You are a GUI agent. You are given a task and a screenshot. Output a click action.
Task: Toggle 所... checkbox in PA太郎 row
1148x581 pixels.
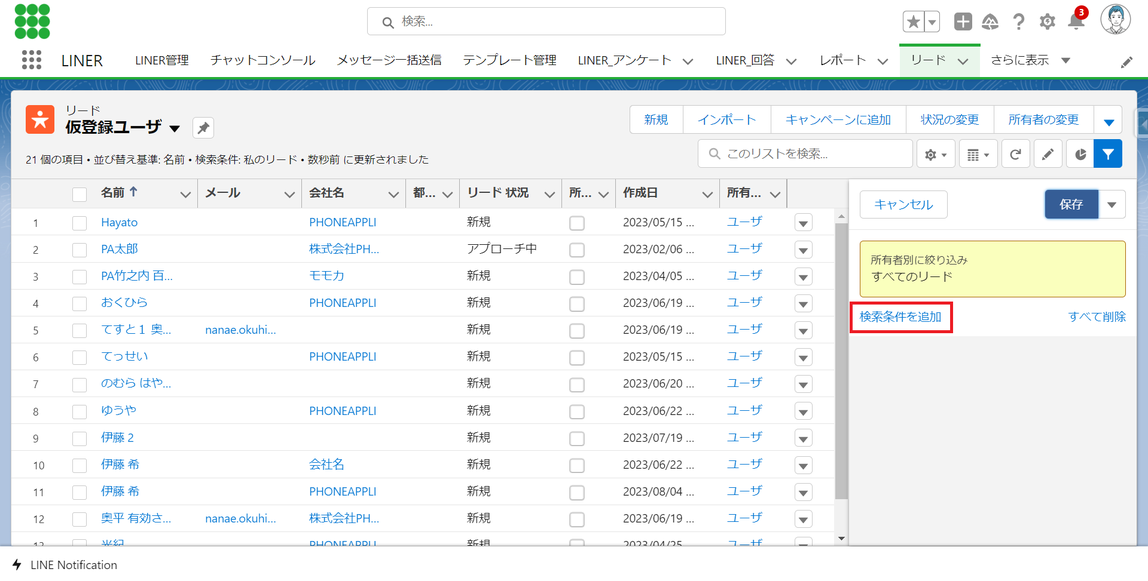point(577,250)
